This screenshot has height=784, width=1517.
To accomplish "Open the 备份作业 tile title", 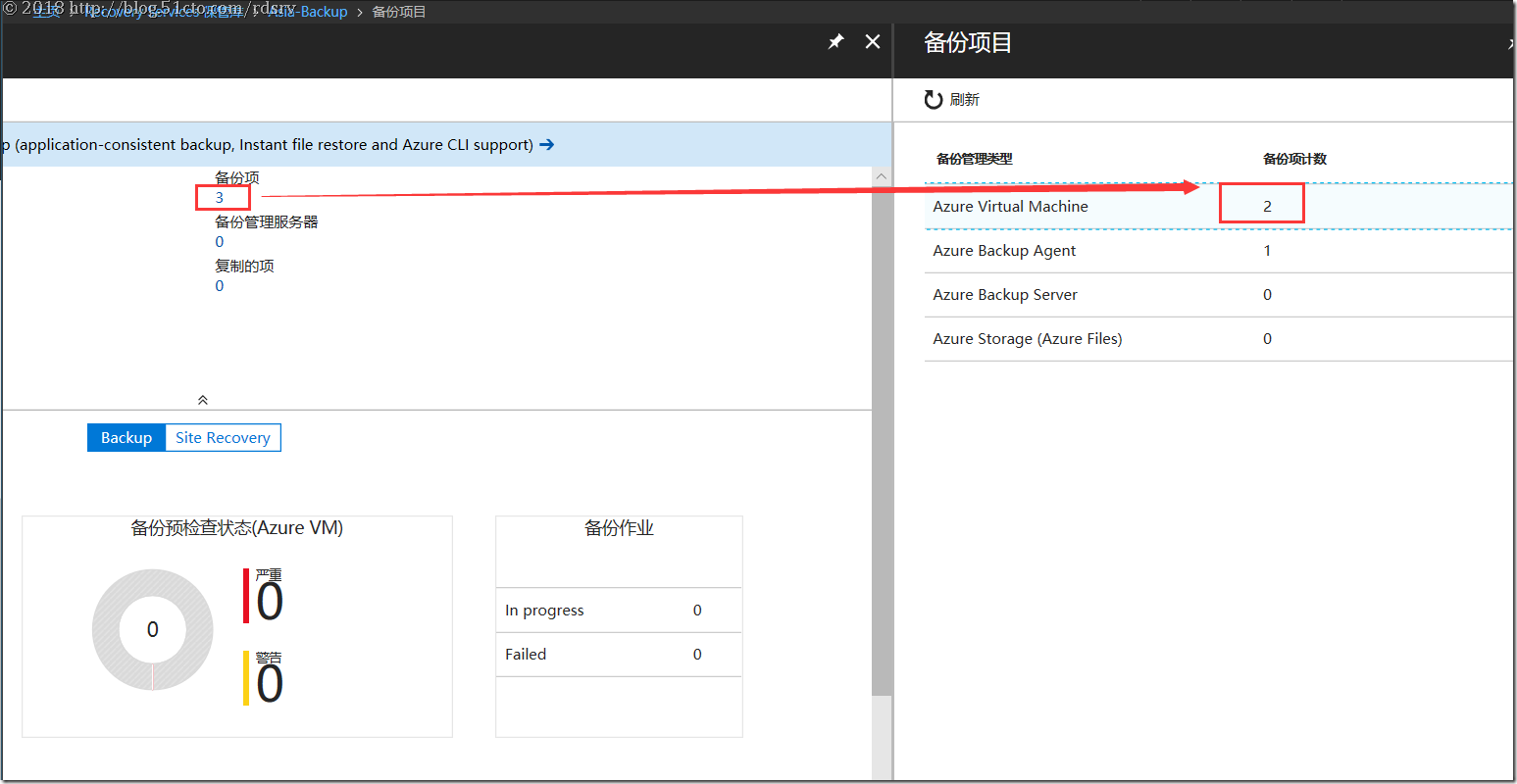I will (619, 528).
